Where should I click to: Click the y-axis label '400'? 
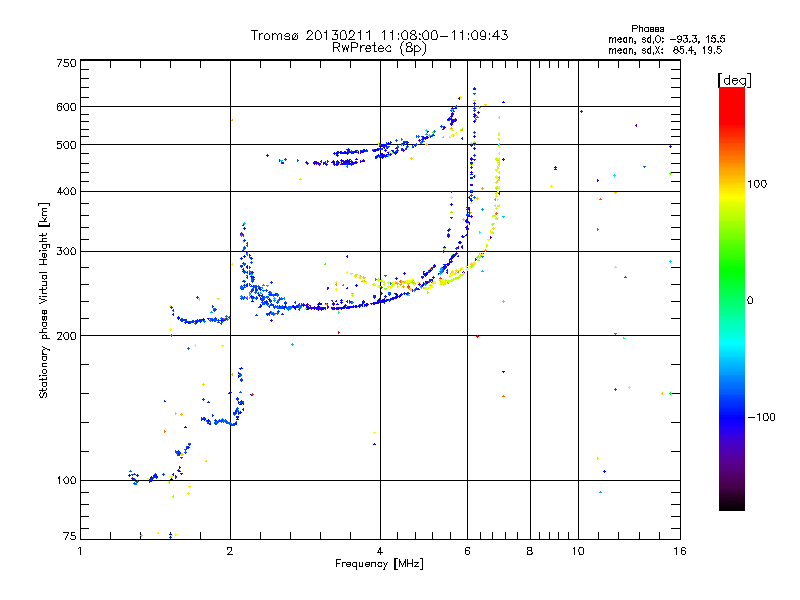point(66,192)
